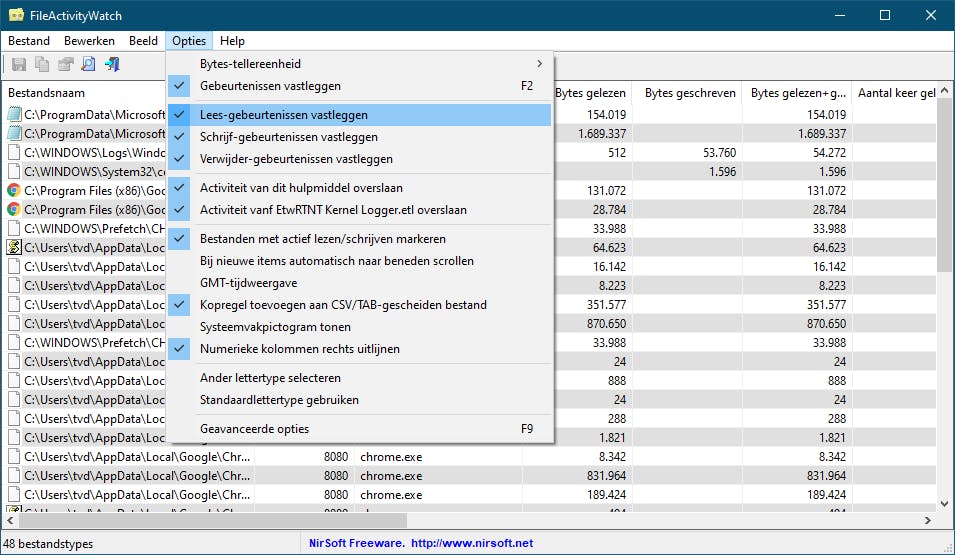Click file icon of the 154.019 bytes row
This screenshot has height=555, width=955.
click(x=13, y=115)
